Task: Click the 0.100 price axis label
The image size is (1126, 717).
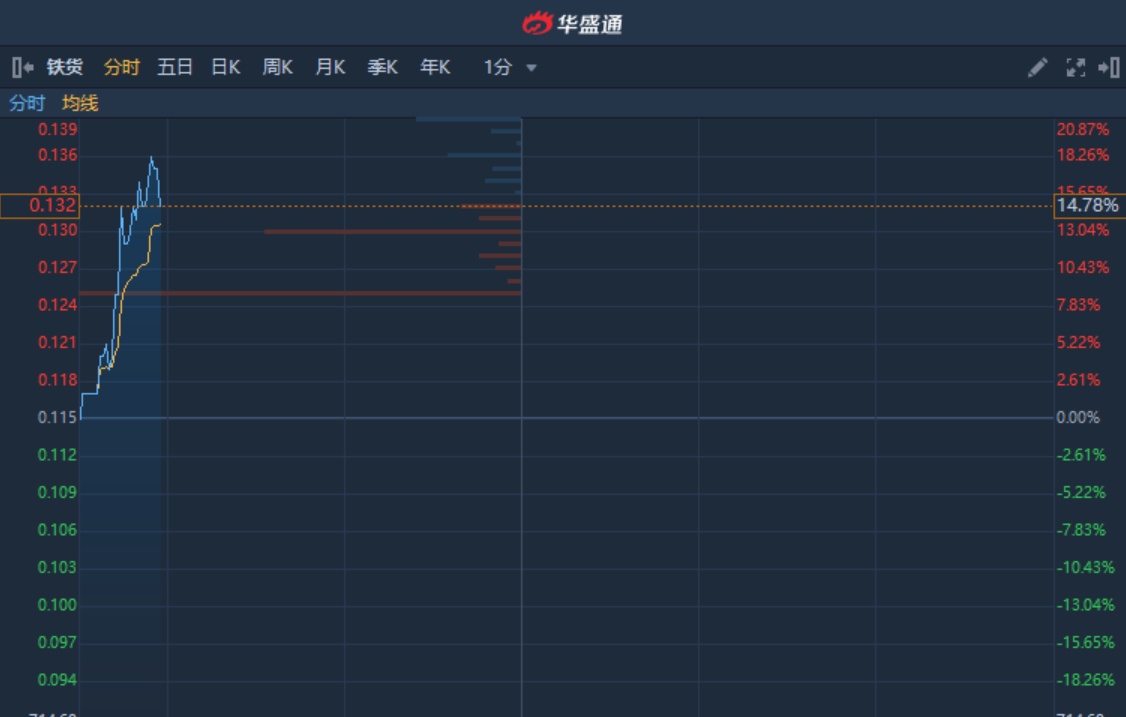Action: [57, 605]
